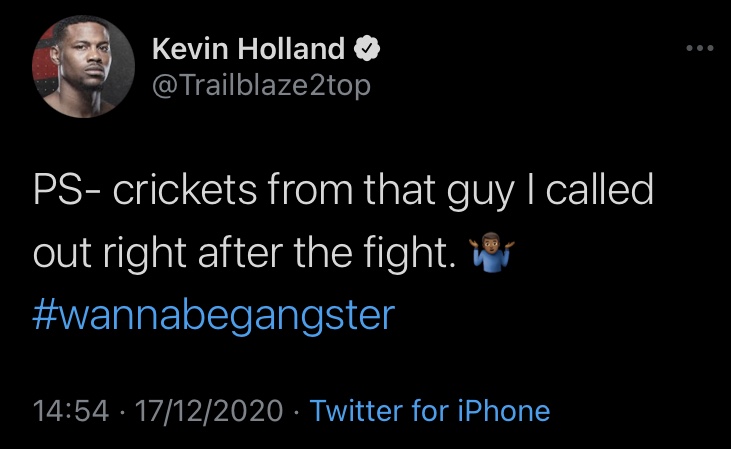Click the word "after" in the tweet

point(240,252)
